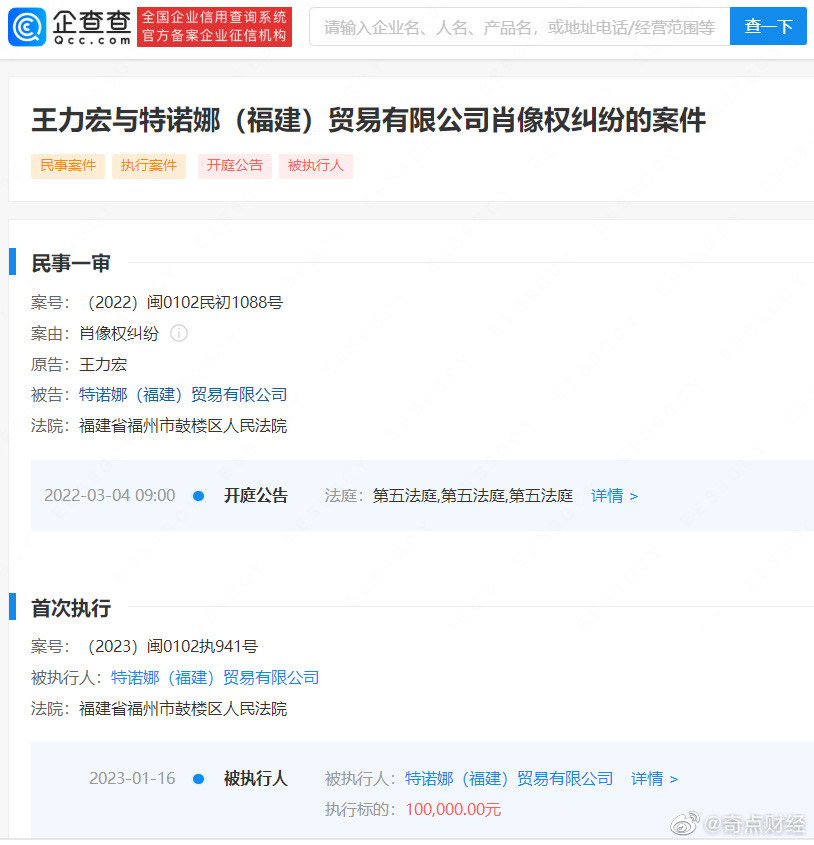Image resolution: width=814 pixels, height=845 pixels.
Task: Click the amount 100,000.00元
Action: (x=453, y=809)
